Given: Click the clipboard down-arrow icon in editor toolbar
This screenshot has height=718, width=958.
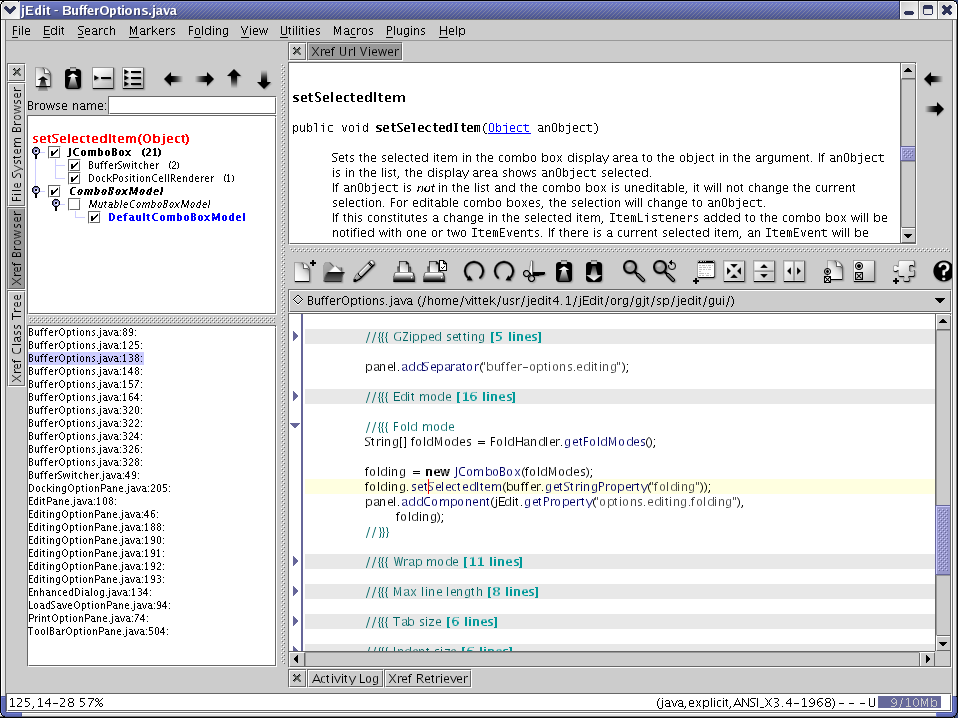Looking at the screenshot, I should point(594,271).
